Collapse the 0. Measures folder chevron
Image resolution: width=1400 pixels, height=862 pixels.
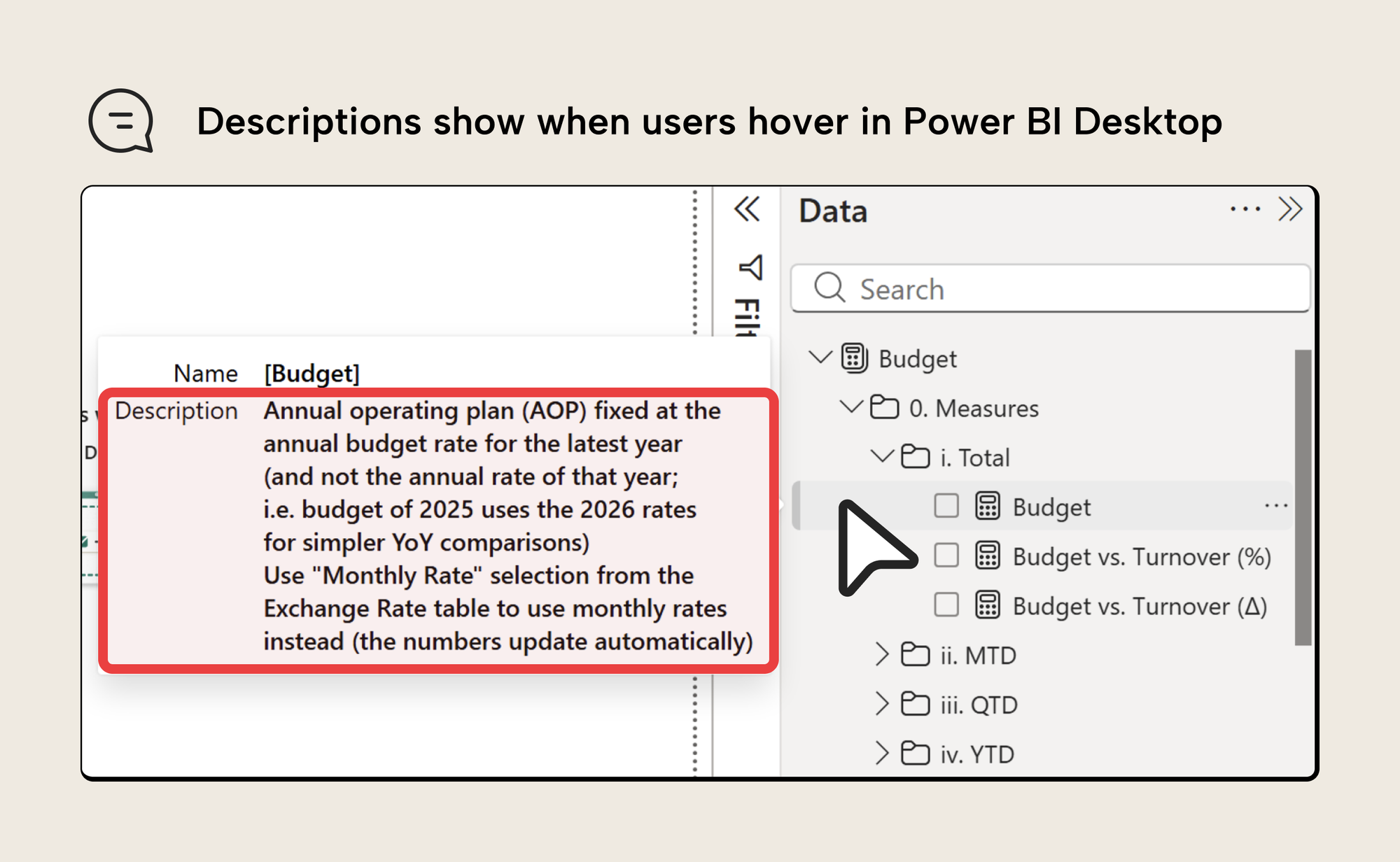click(851, 406)
